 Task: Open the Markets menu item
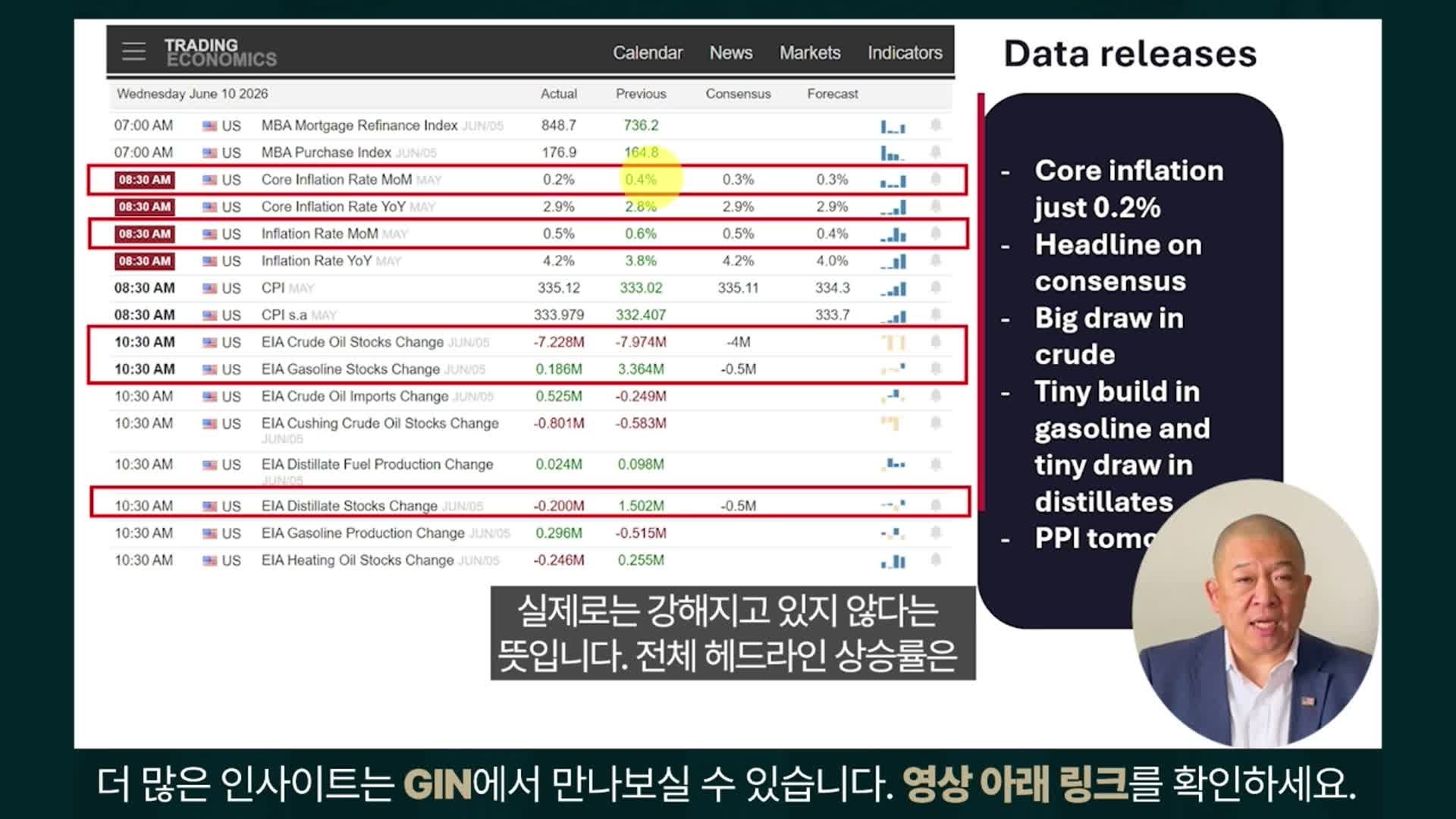pyautogui.click(x=810, y=53)
